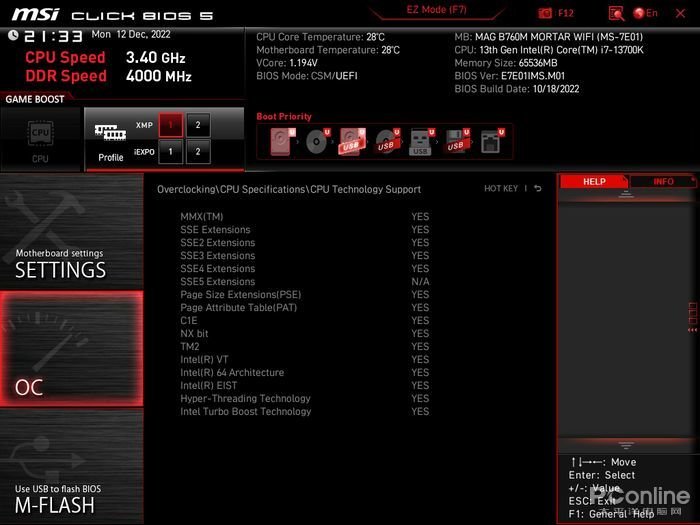Select the optical disc boot device icon

coord(317,142)
